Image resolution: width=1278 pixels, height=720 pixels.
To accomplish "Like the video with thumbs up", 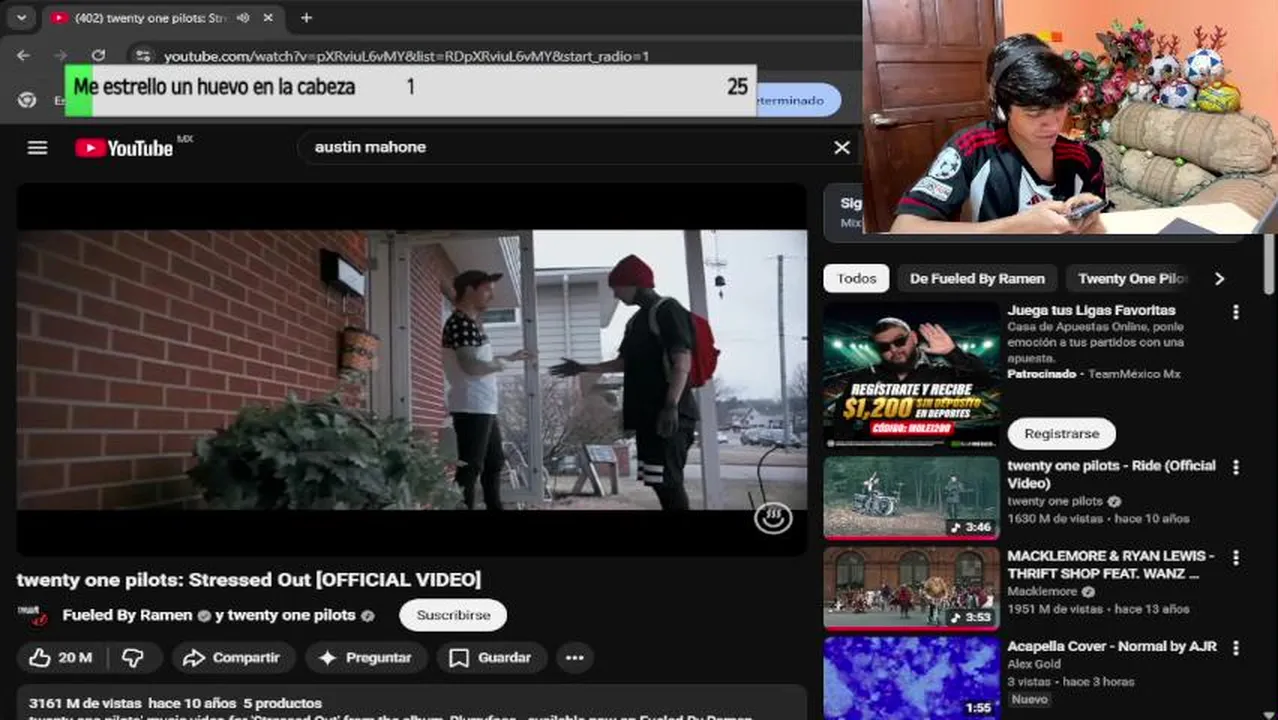I will pyautogui.click(x=62, y=657).
